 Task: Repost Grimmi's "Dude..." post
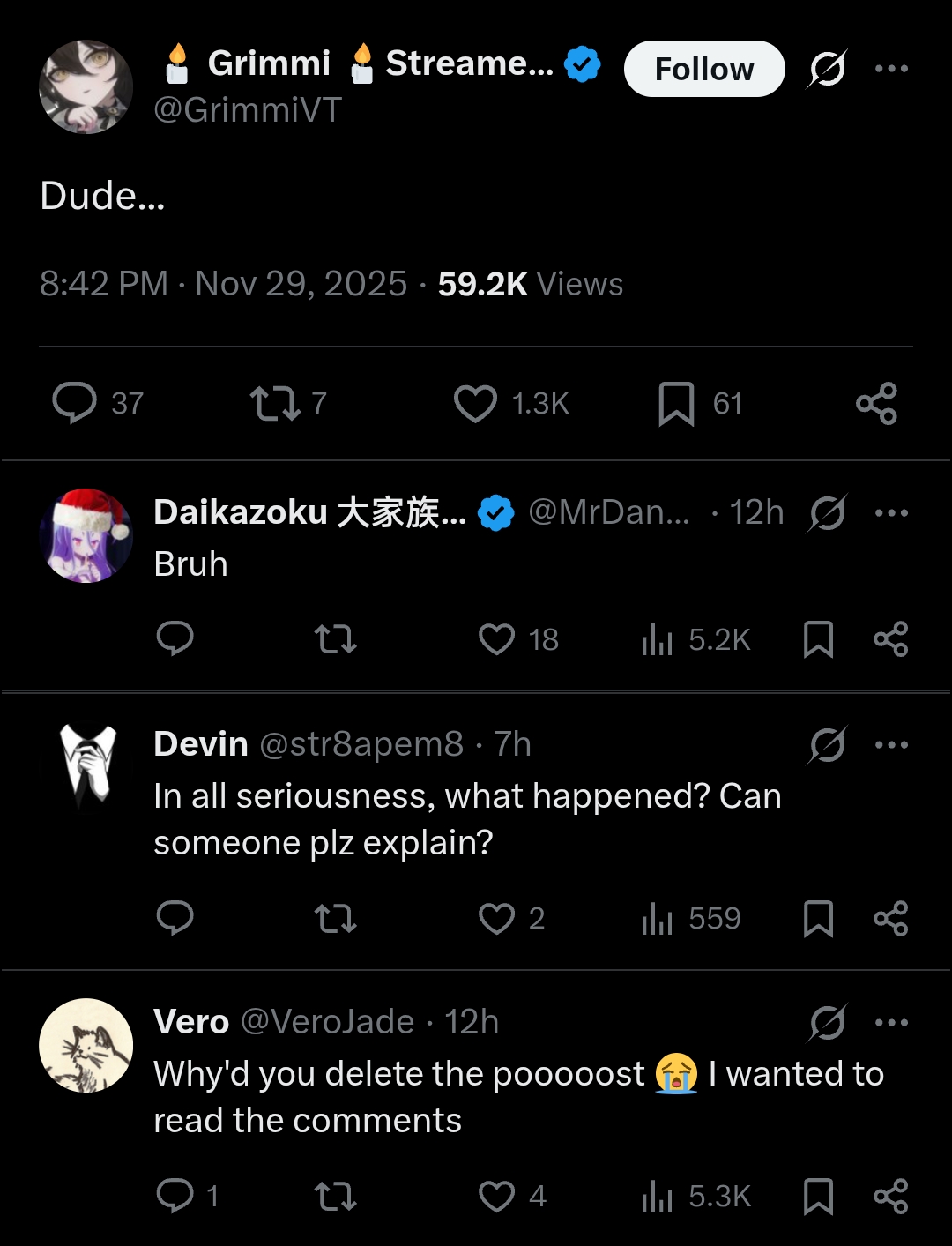pos(275,403)
